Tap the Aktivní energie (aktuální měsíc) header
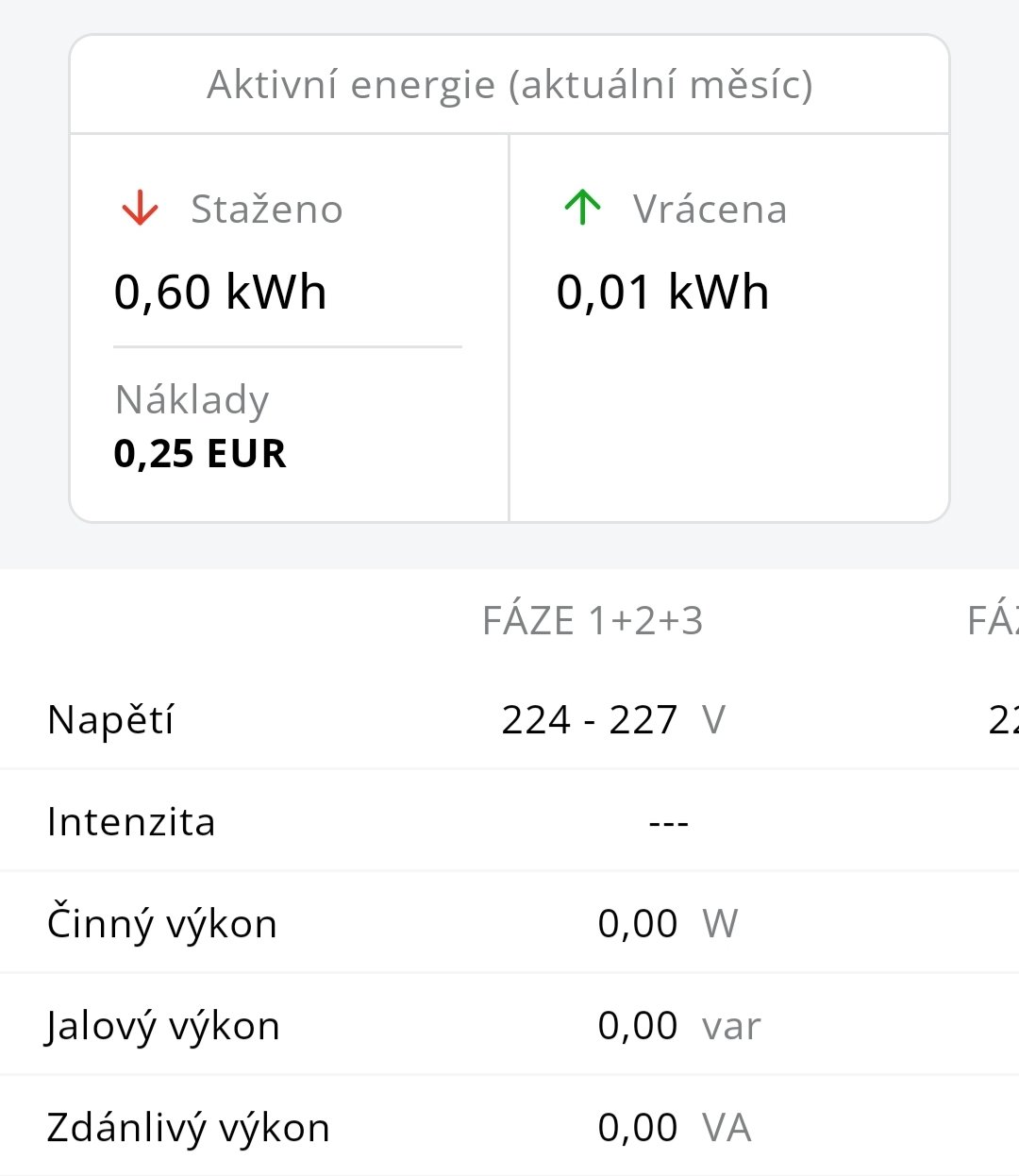This screenshot has height=1176, width=1019. (509, 85)
